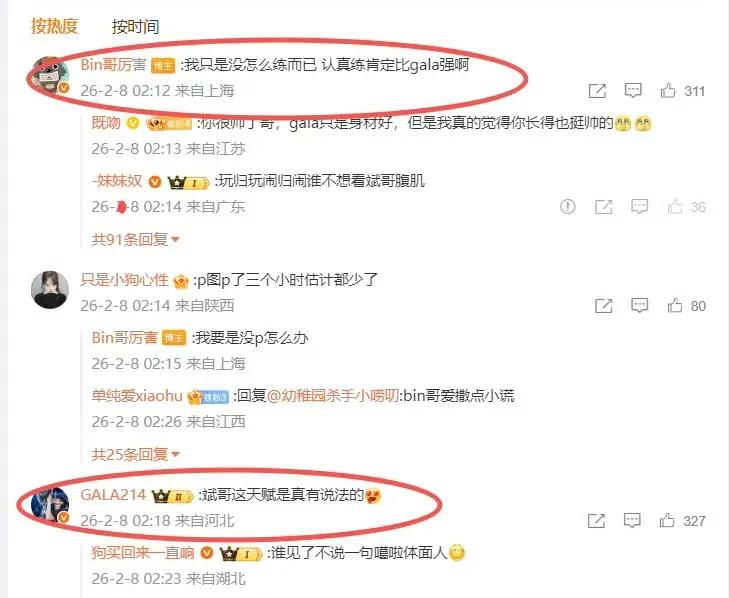Visit 单纯爱xiaohu's profile from username

[137, 395]
